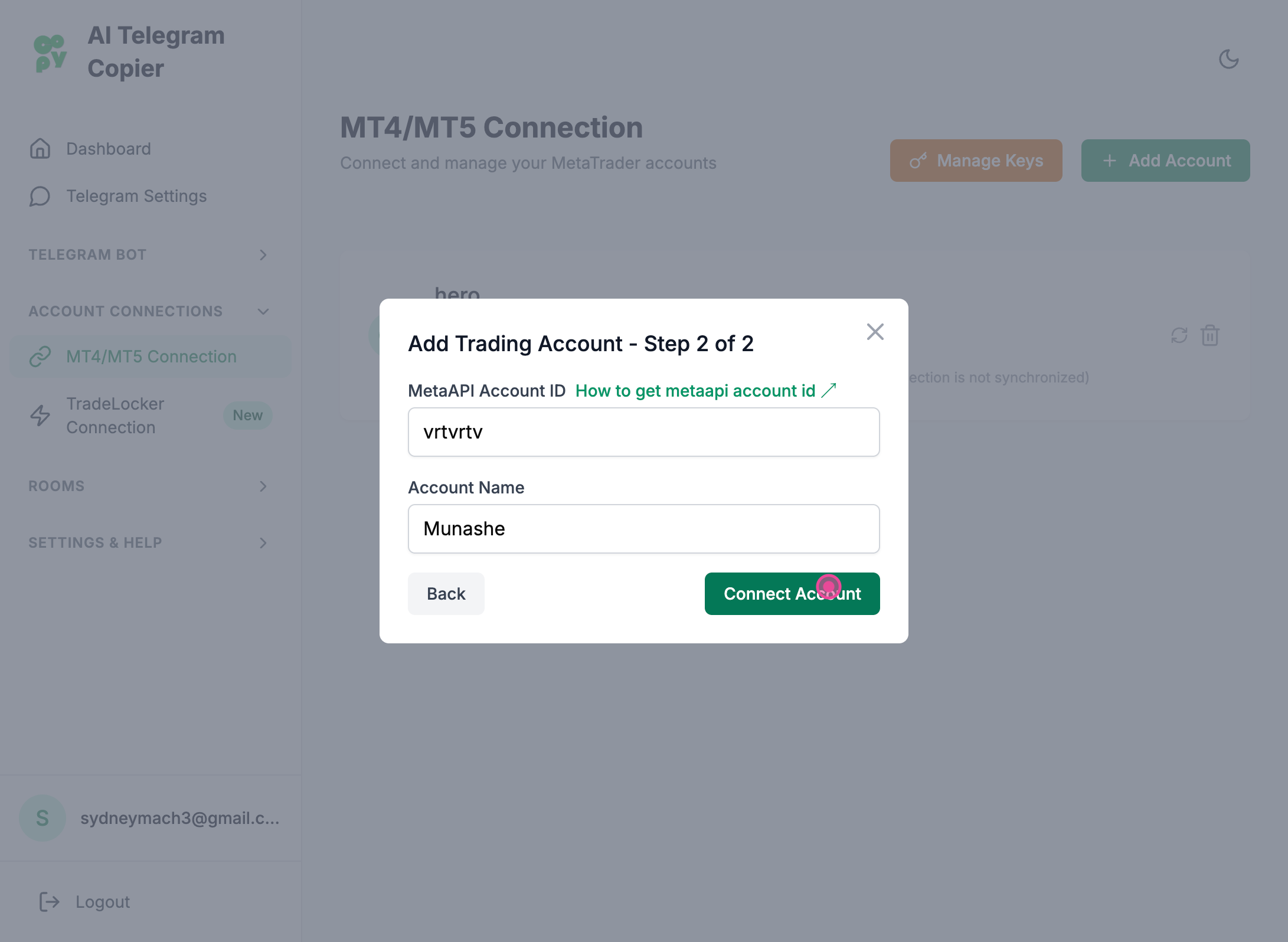Click the AI Telegram Copier logo

pyautogui.click(x=50, y=53)
